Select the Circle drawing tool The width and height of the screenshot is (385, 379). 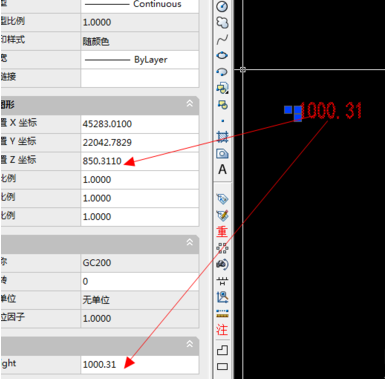pyautogui.click(x=222, y=6)
